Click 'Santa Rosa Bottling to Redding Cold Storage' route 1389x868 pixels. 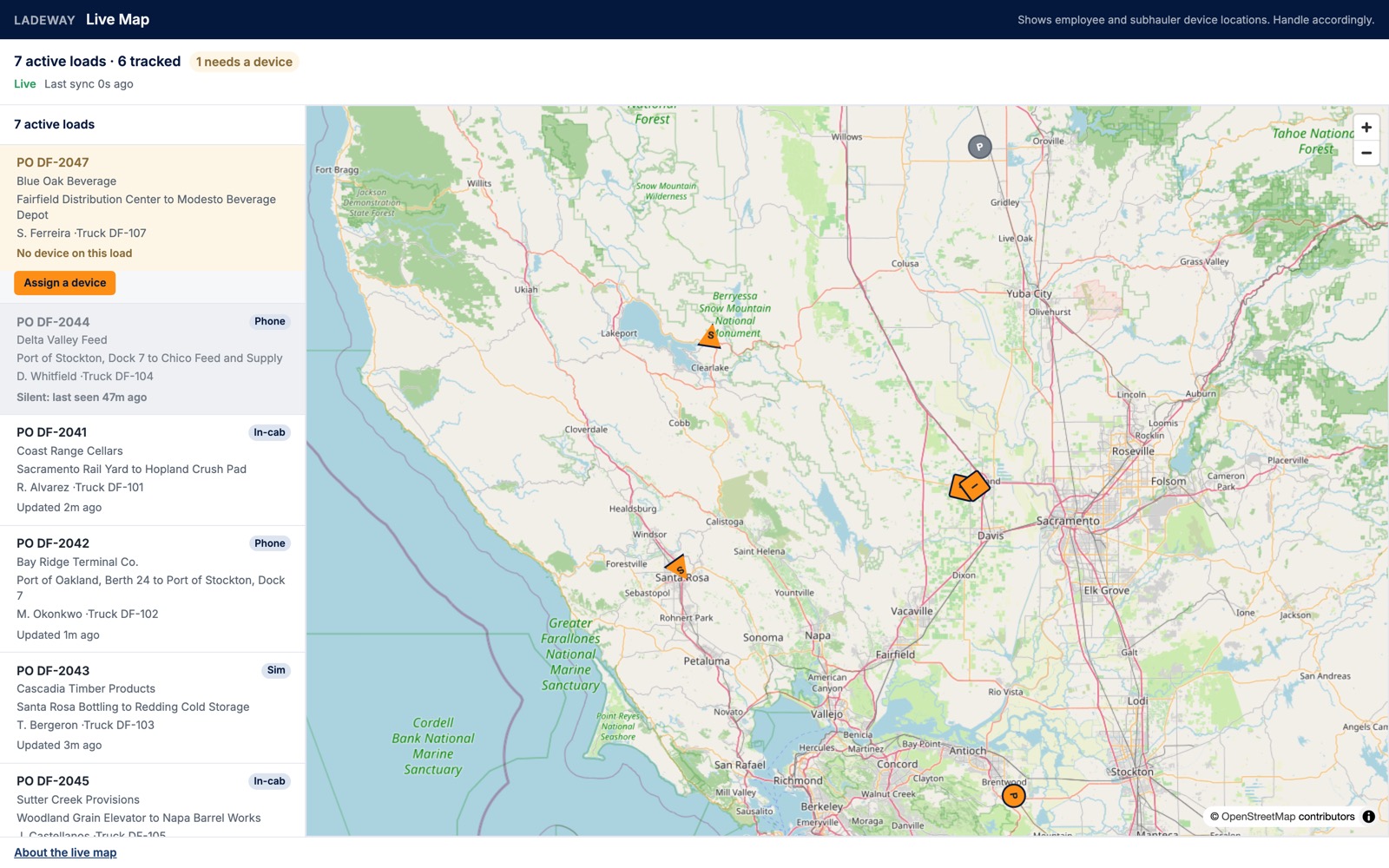tap(133, 707)
